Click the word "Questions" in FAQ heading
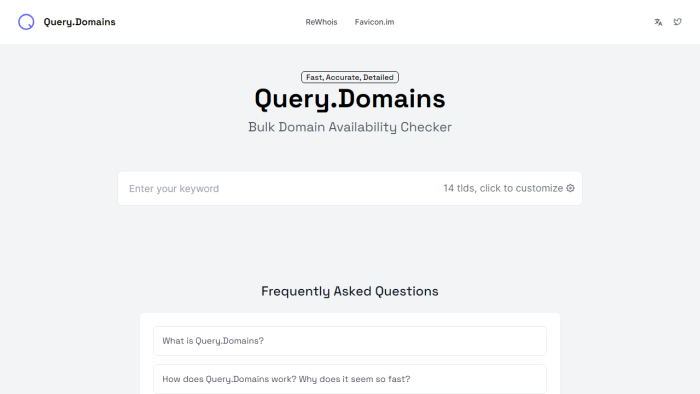This screenshot has height=394, width=700. coord(406,291)
